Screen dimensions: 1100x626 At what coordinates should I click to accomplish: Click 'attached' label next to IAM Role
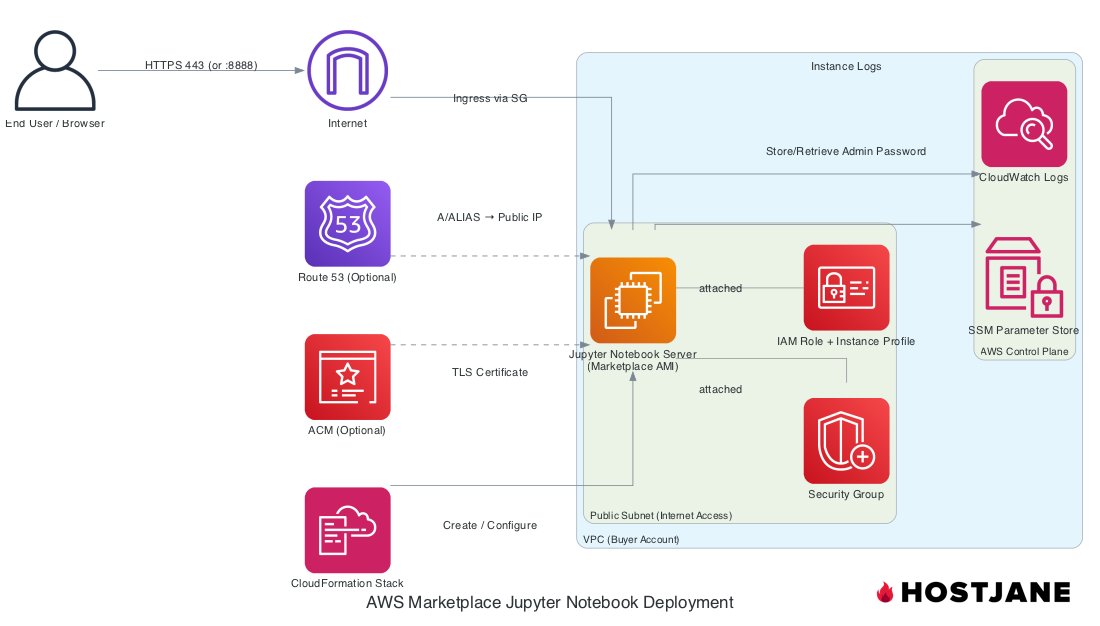[x=720, y=288]
